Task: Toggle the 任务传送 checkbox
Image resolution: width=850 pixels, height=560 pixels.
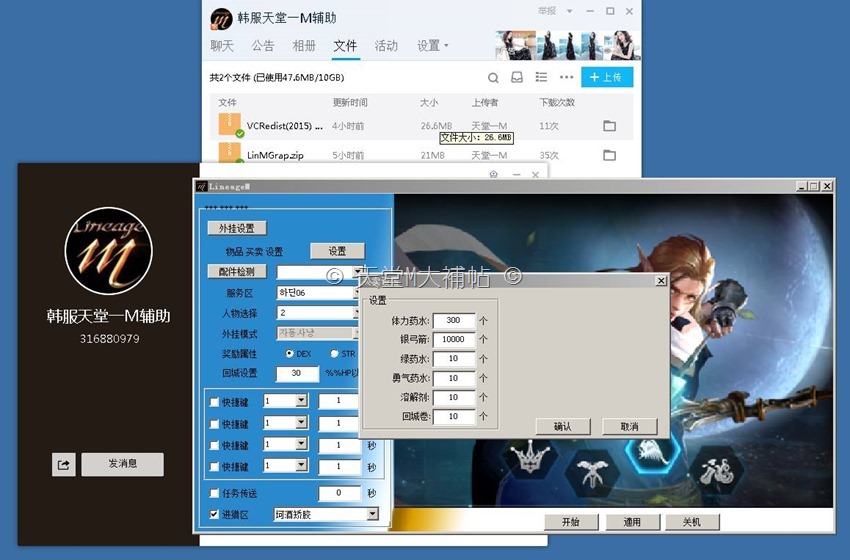Action: point(214,493)
